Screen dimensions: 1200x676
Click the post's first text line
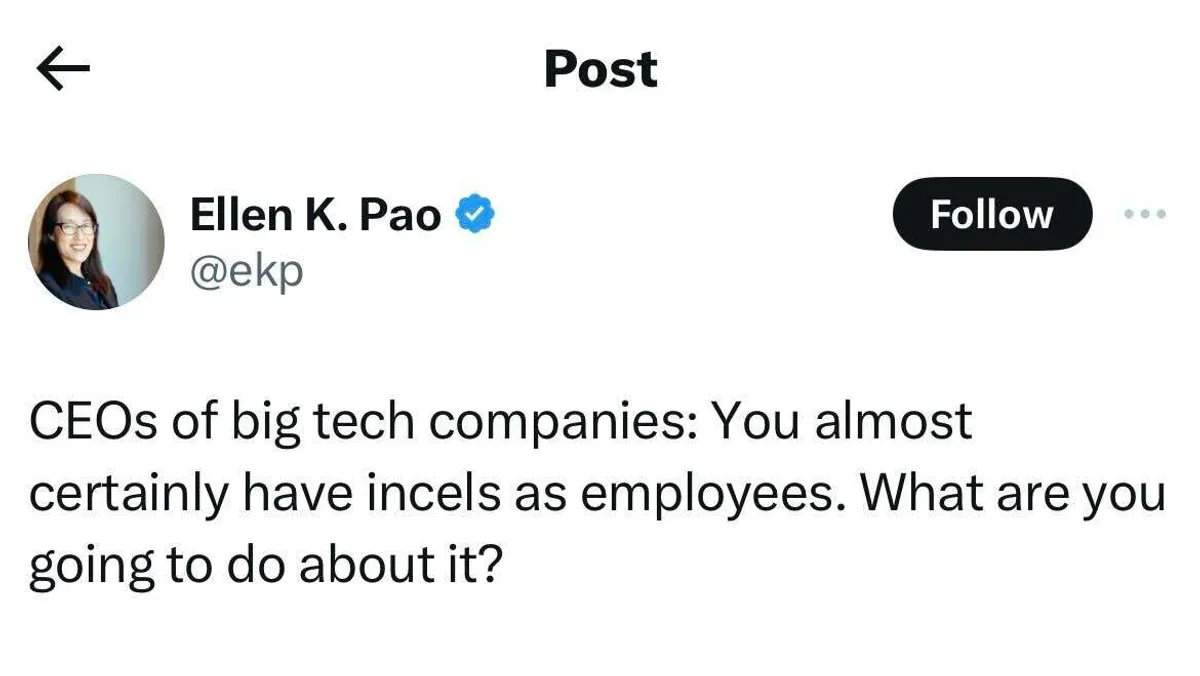500,423
